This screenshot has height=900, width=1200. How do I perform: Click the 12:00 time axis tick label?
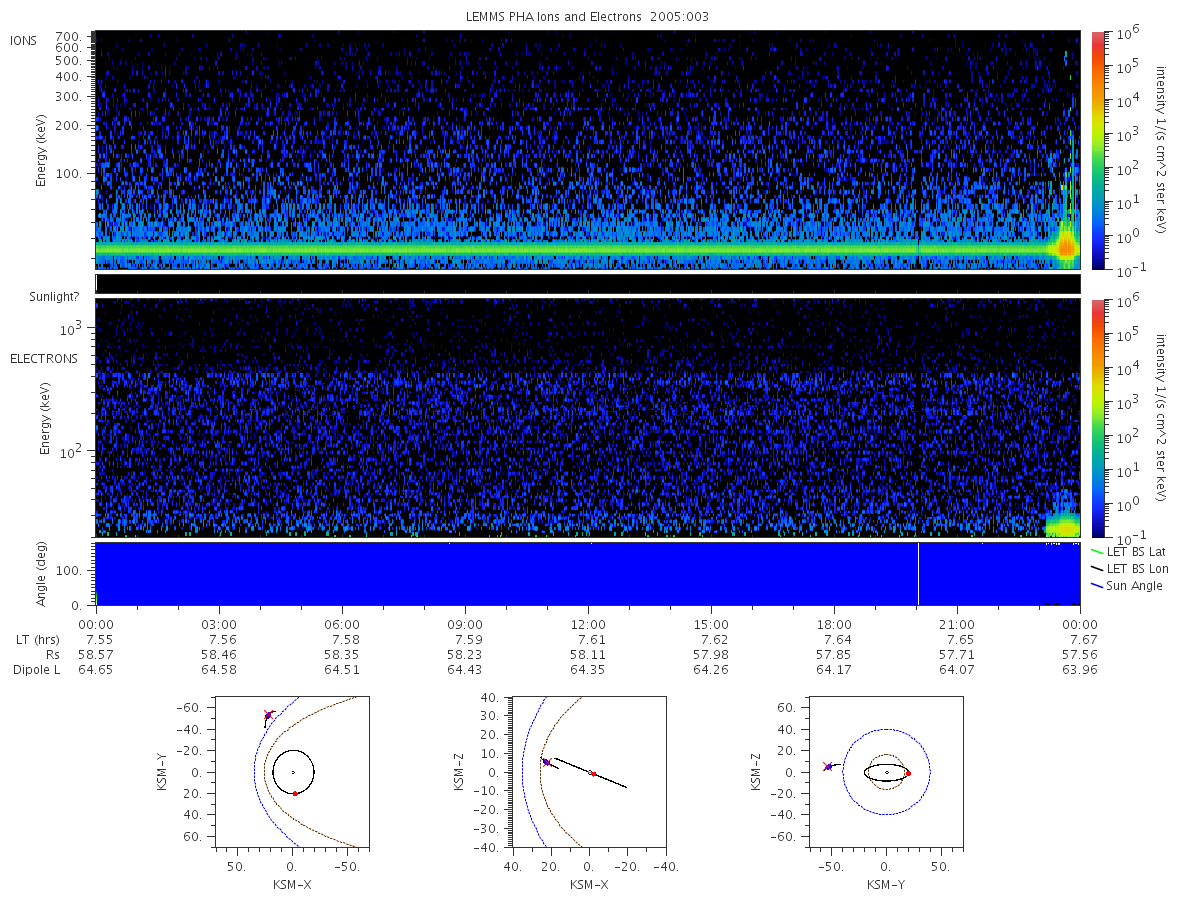pos(588,622)
